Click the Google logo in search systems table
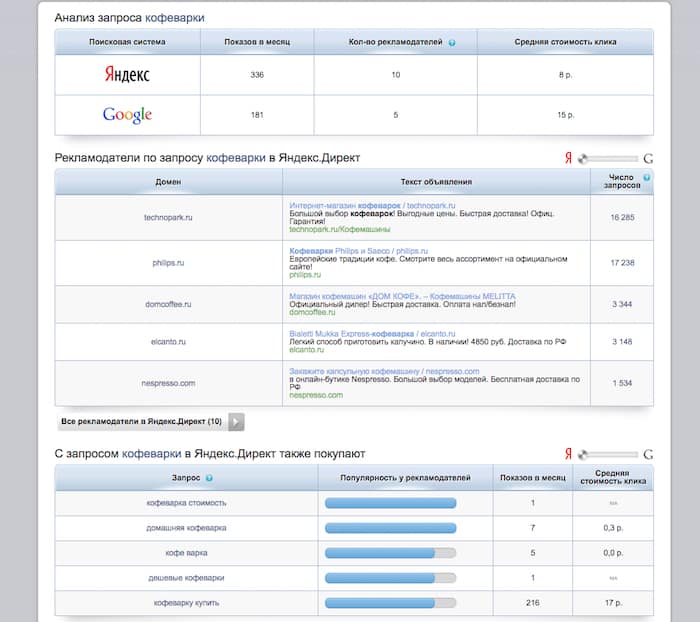700x622 pixels. tap(127, 115)
